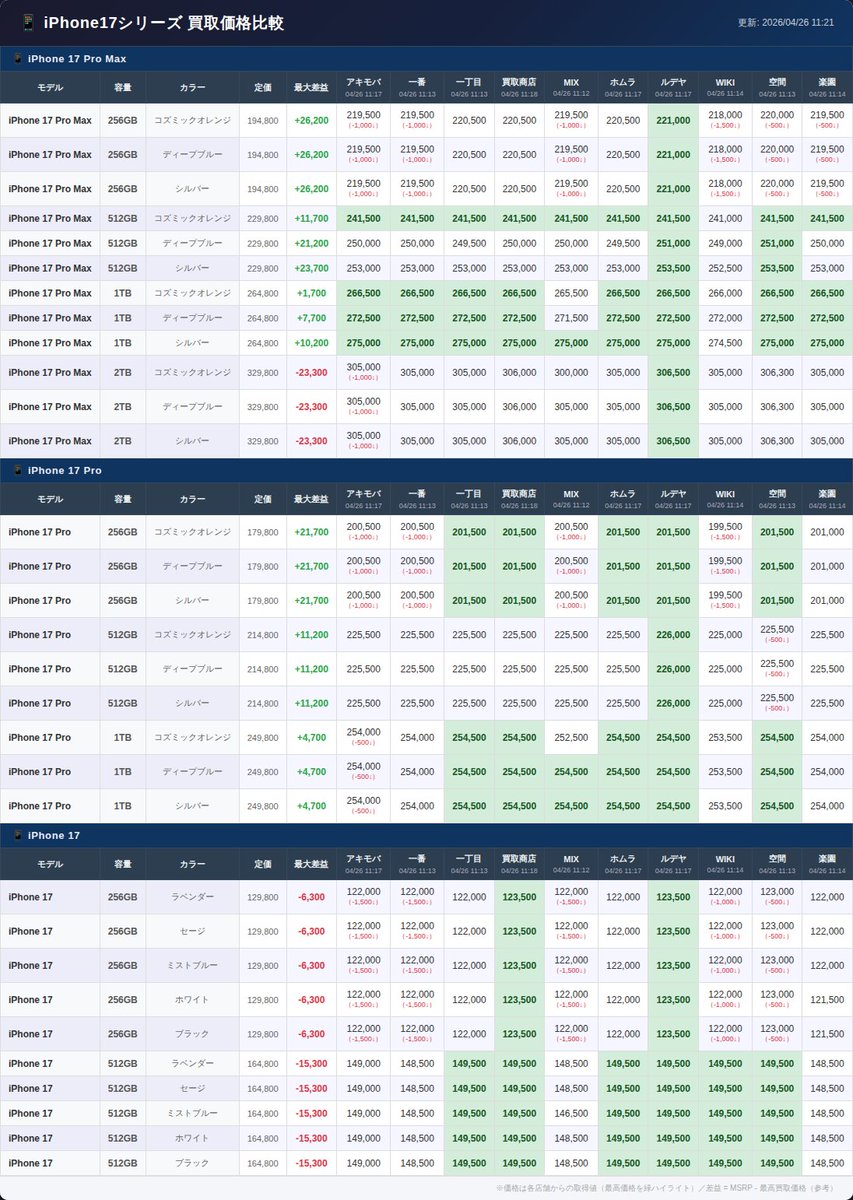Click the 一丁目 column header in the iPhone 17 table
The image size is (853, 1200).
tap(469, 863)
